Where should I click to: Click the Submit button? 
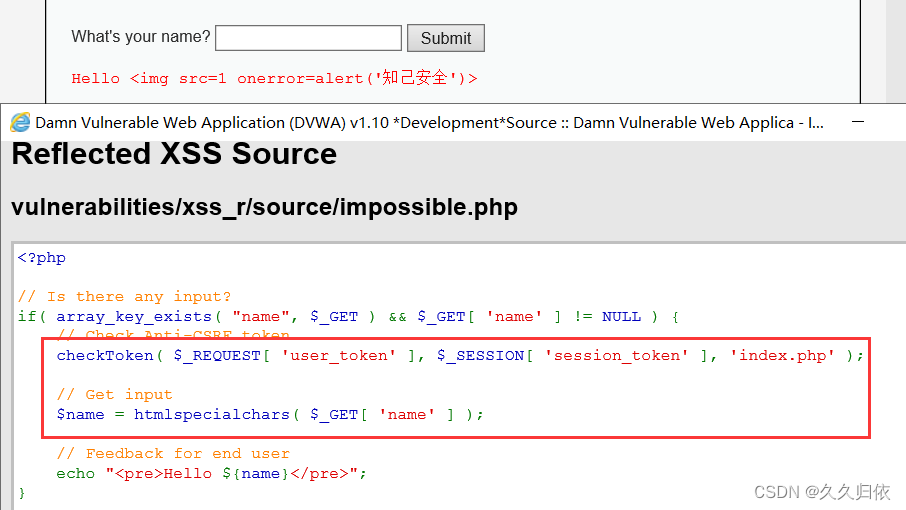445,38
